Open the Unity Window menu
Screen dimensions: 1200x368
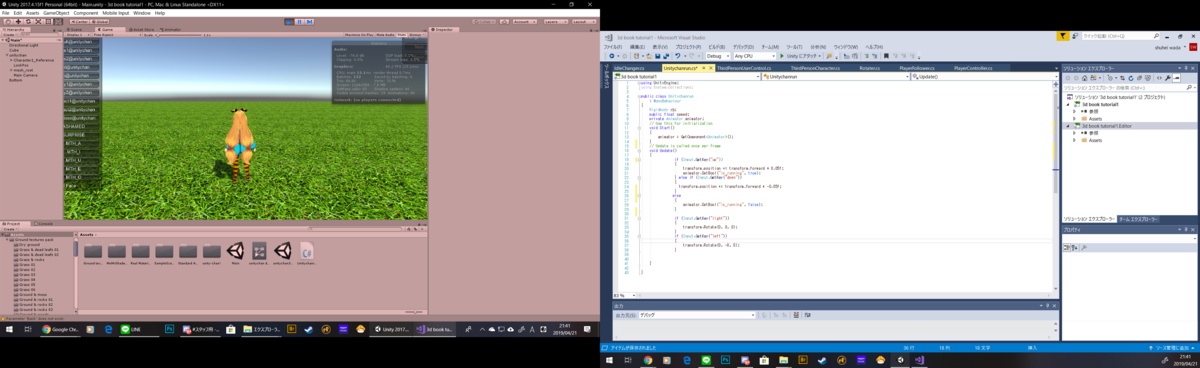142,13
